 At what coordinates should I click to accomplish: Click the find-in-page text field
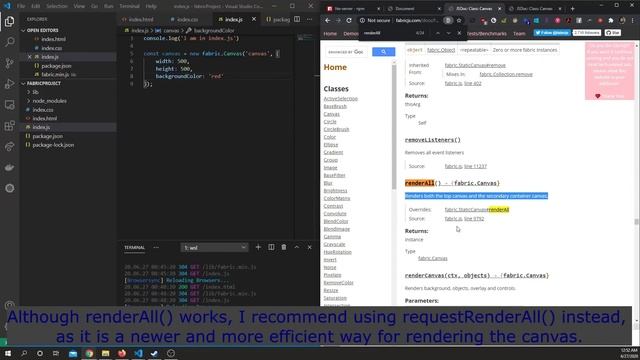click(x=388, y=33)
